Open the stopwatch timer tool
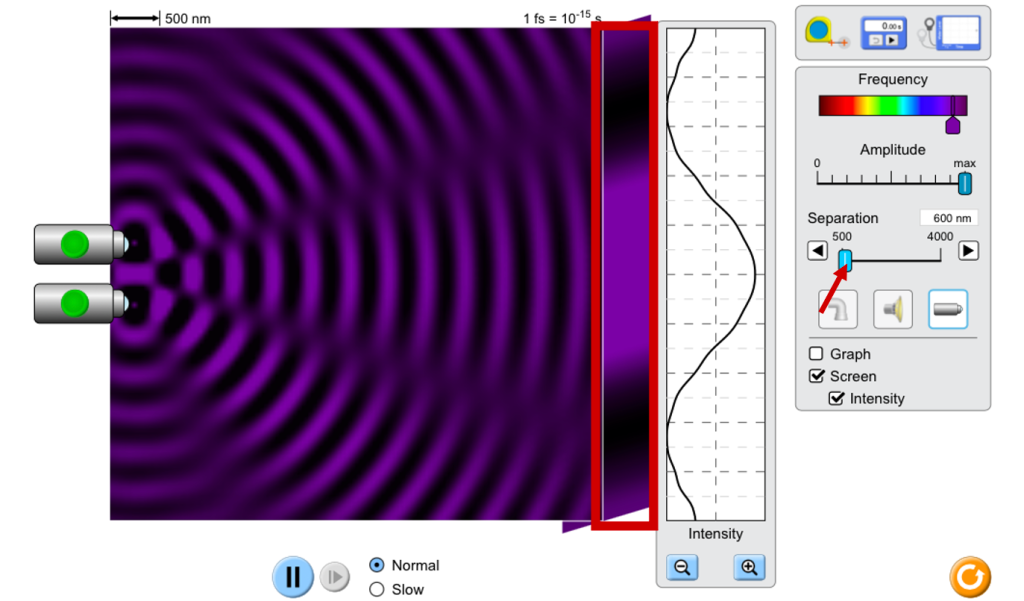This screenshot has width=1024, height=601. [x=883, y=33]
